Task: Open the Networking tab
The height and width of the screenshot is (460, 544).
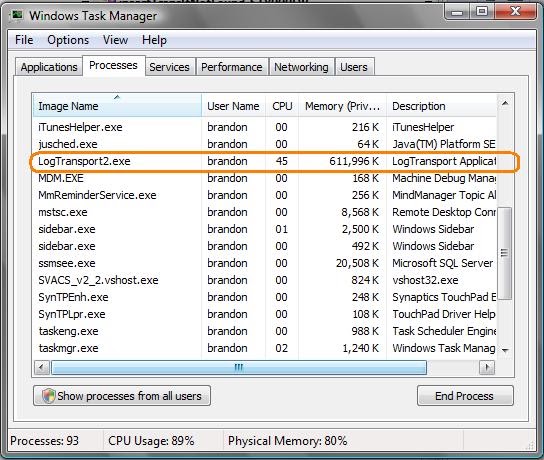Action: (x=301, y=67)
